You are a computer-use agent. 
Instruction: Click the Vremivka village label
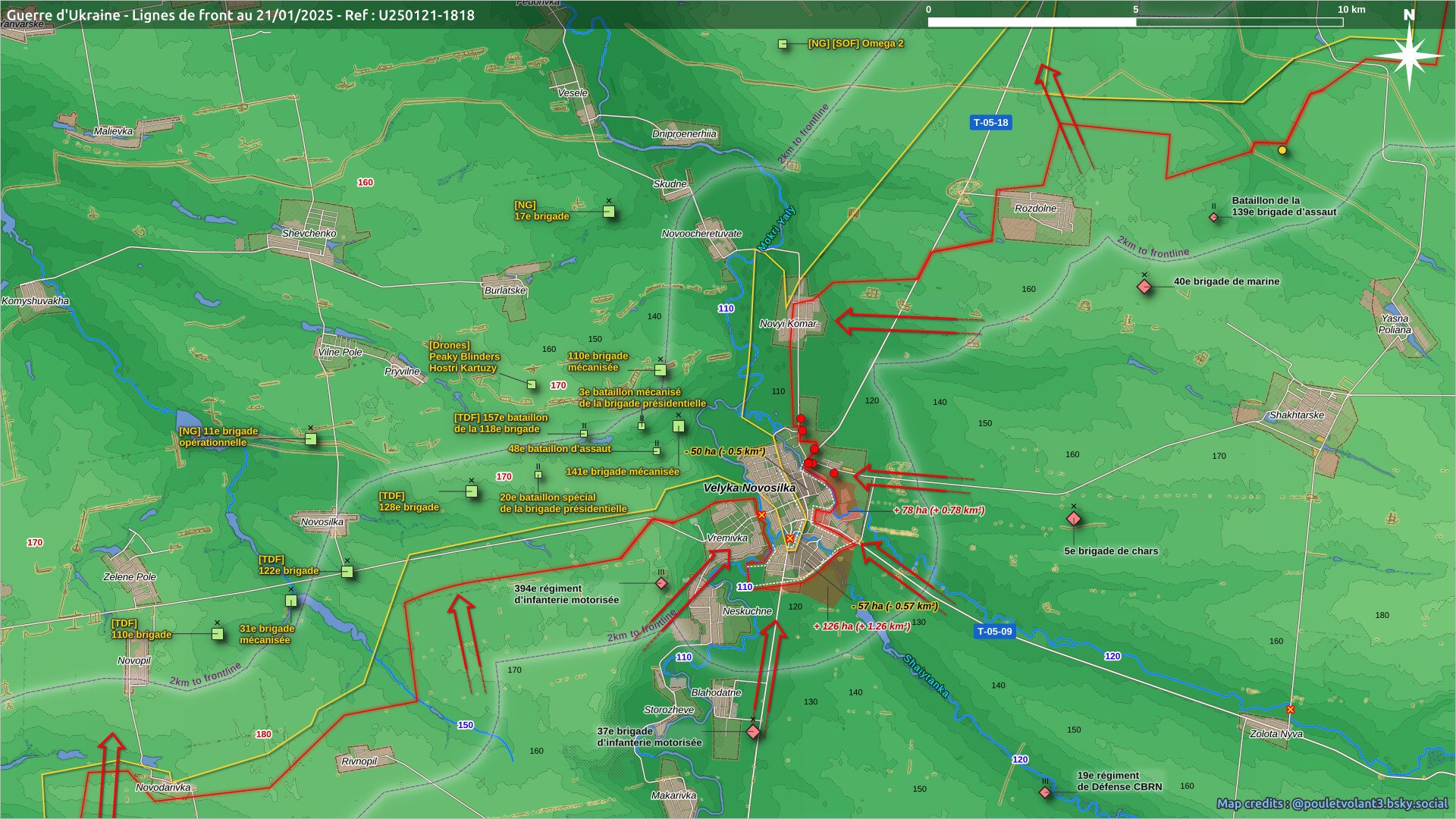click(726, 538)
